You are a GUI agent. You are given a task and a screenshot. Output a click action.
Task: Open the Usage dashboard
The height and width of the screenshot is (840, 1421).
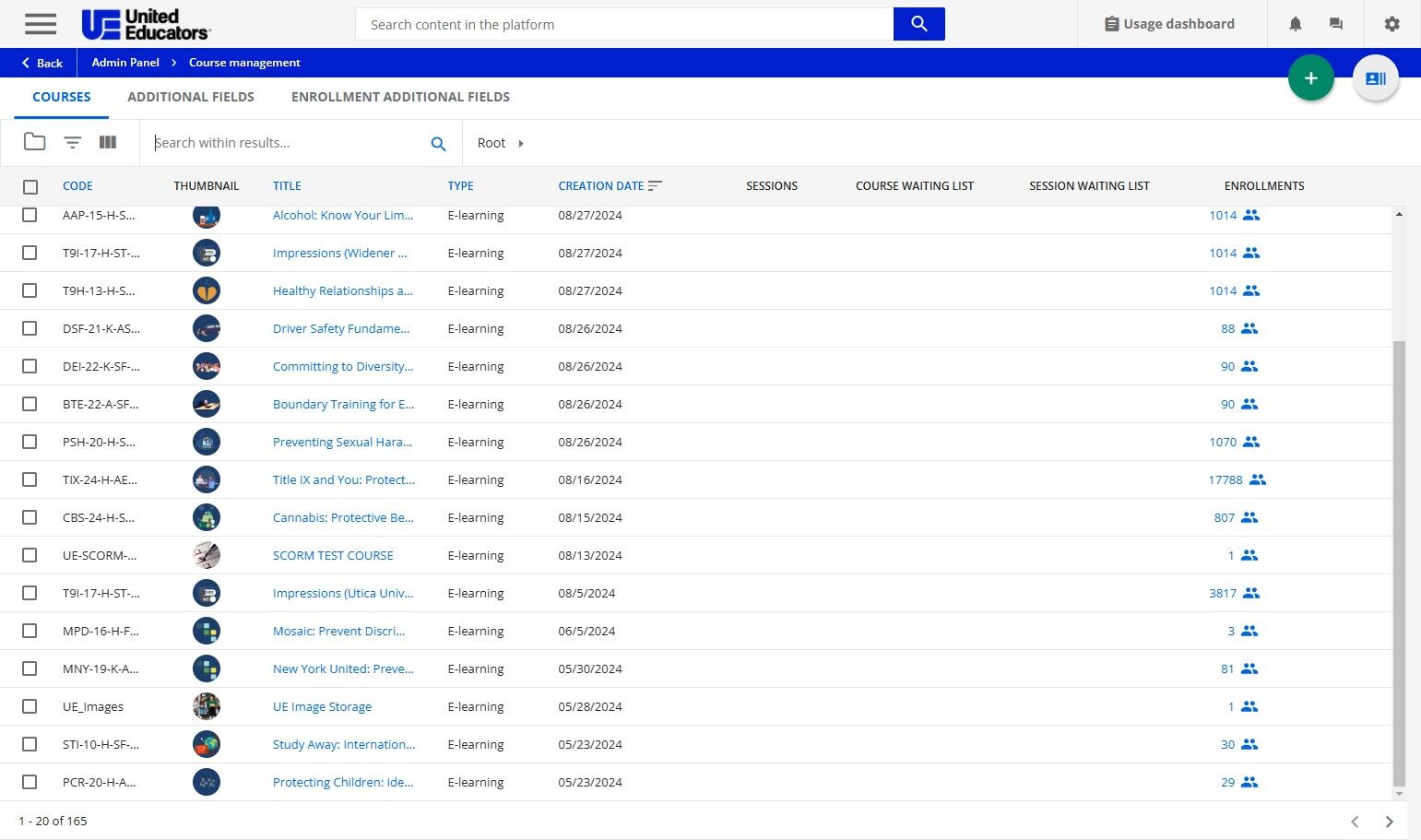(x=1172, y=23)
